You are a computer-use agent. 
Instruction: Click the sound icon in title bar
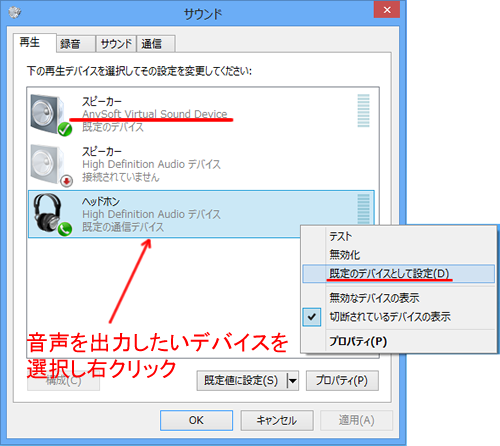pyautogui.click(x=14, y=13)
